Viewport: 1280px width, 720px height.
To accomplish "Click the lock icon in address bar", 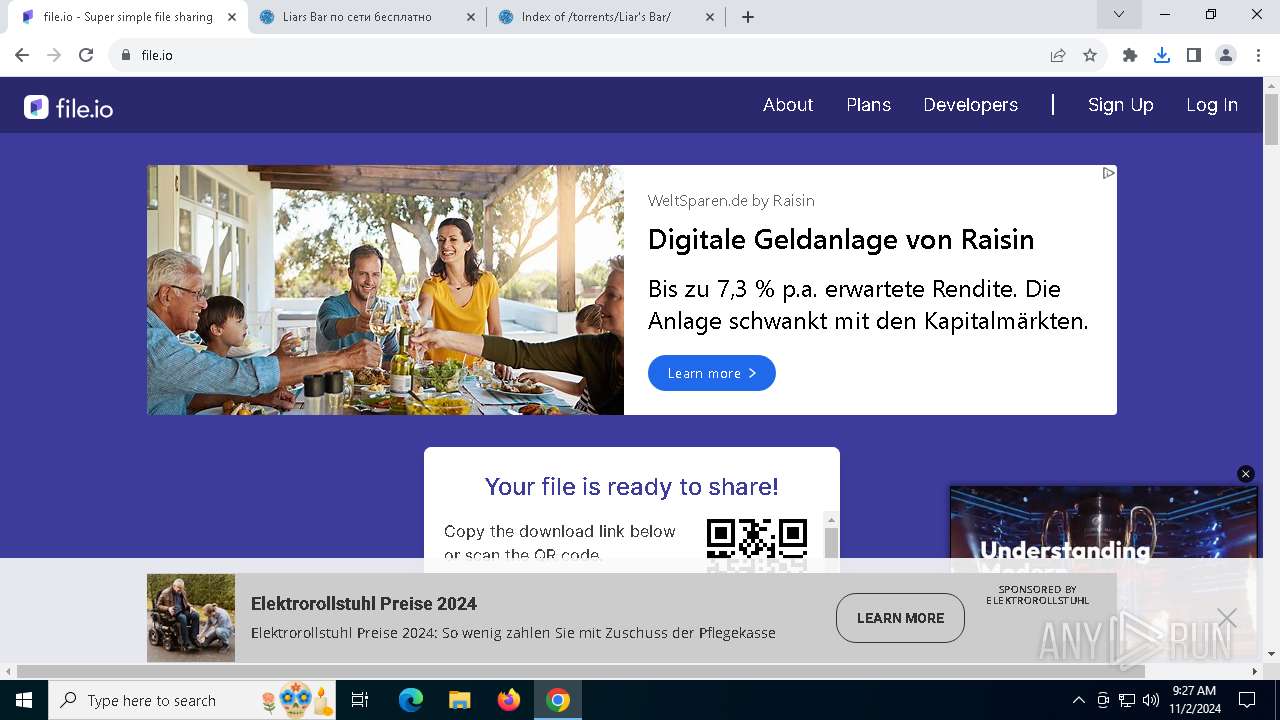I will click(126, 55).
